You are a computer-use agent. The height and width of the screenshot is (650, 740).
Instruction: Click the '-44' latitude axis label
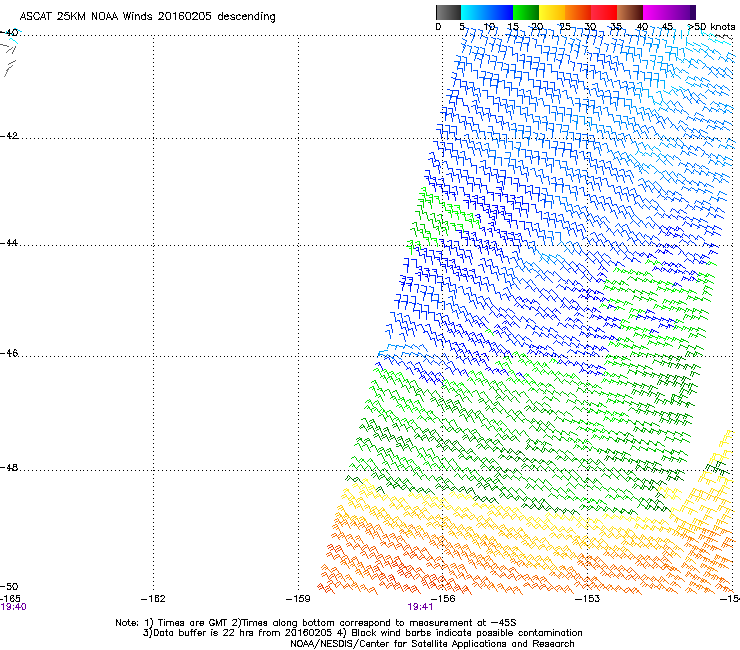click(x=9, y=243)
